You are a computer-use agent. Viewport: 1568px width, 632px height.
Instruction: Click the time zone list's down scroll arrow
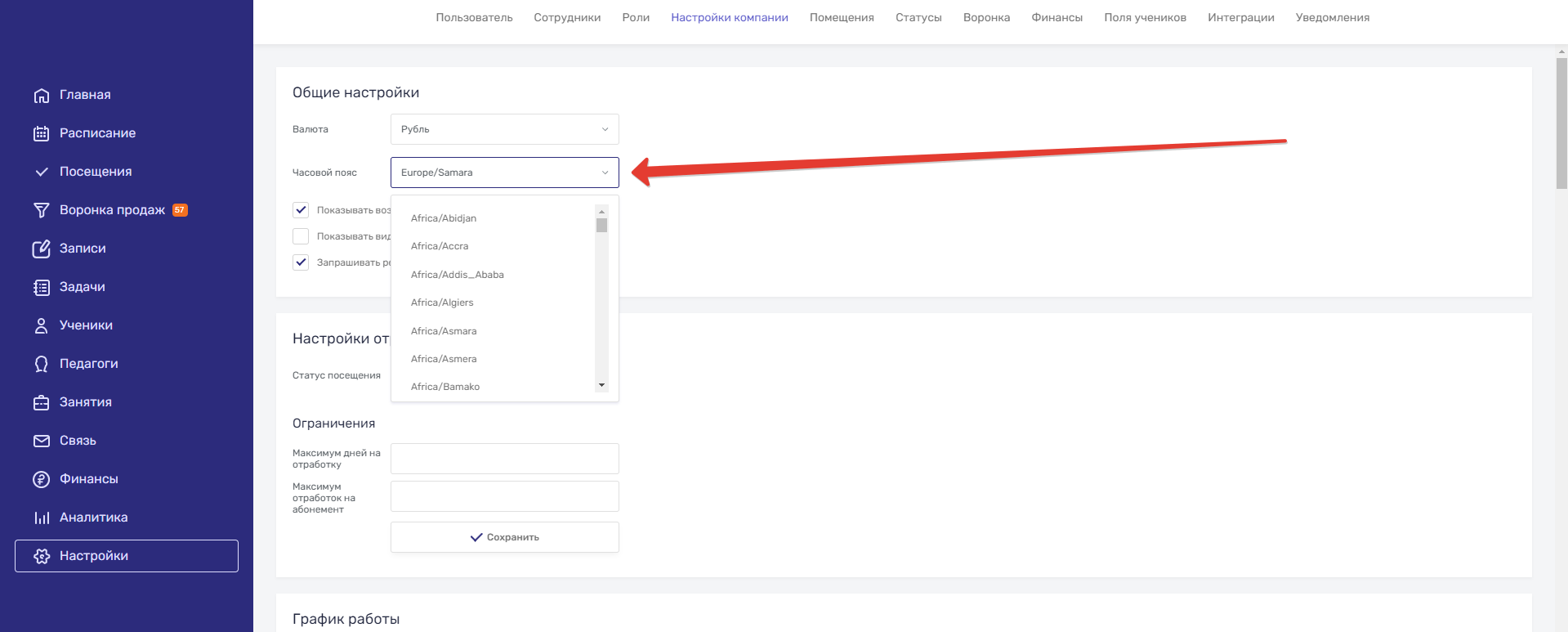tap(601, 385)
